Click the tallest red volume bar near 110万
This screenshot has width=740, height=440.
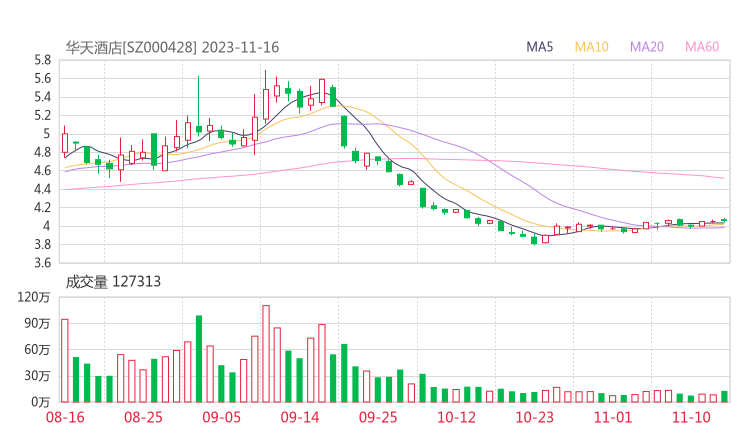(x=266, y=354)
